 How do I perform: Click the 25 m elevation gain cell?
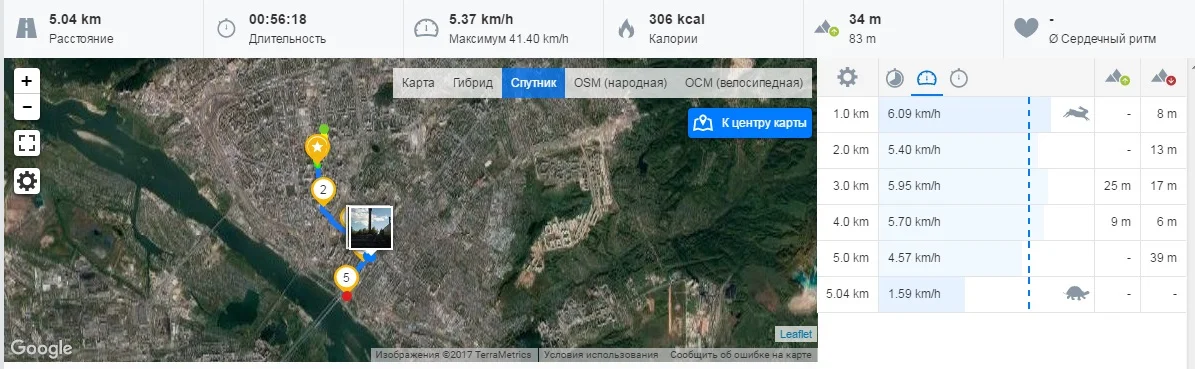(x=1117, y=186)
